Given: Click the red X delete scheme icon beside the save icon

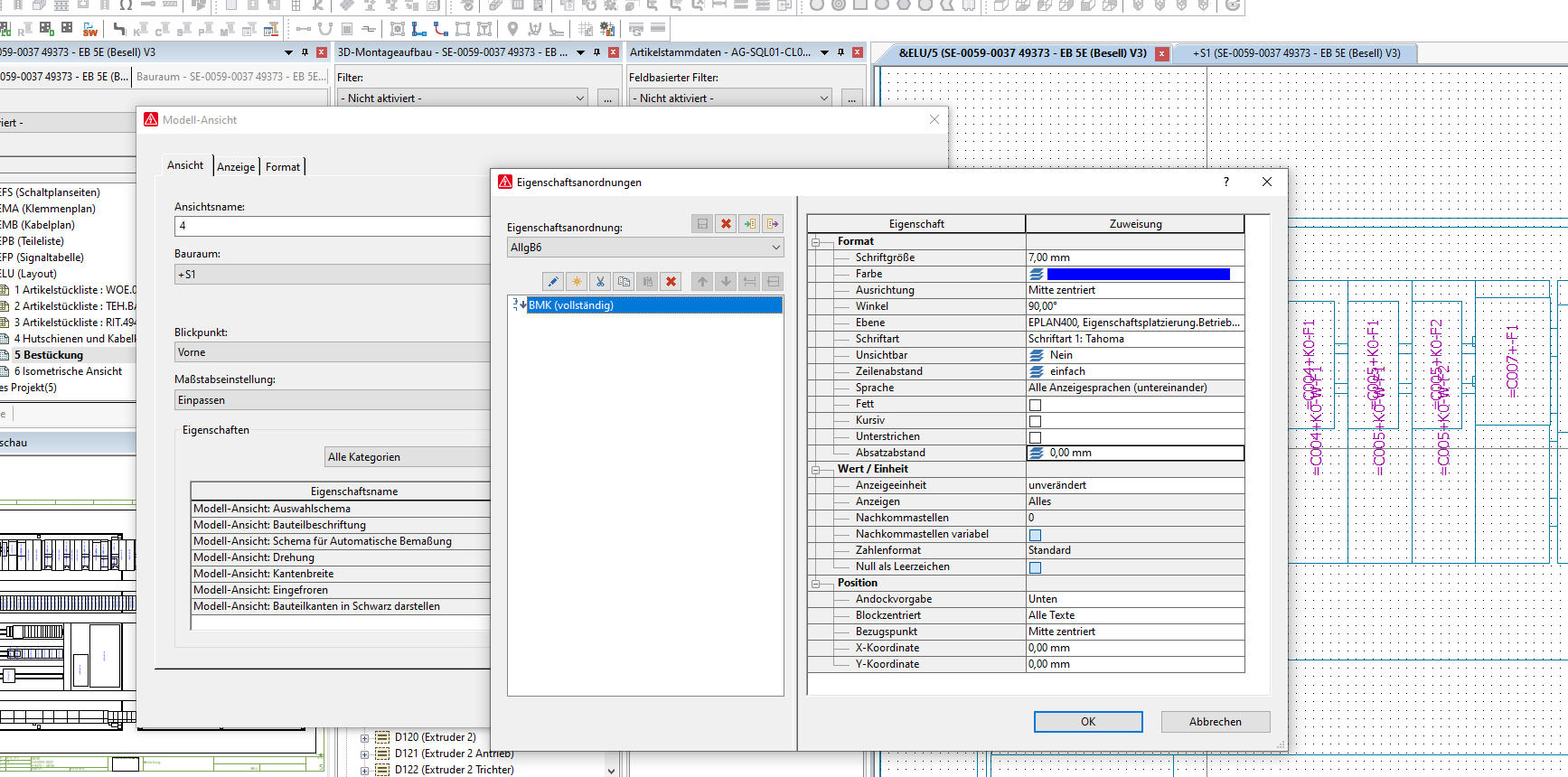Looking at the screenshot, I should 726,224.
